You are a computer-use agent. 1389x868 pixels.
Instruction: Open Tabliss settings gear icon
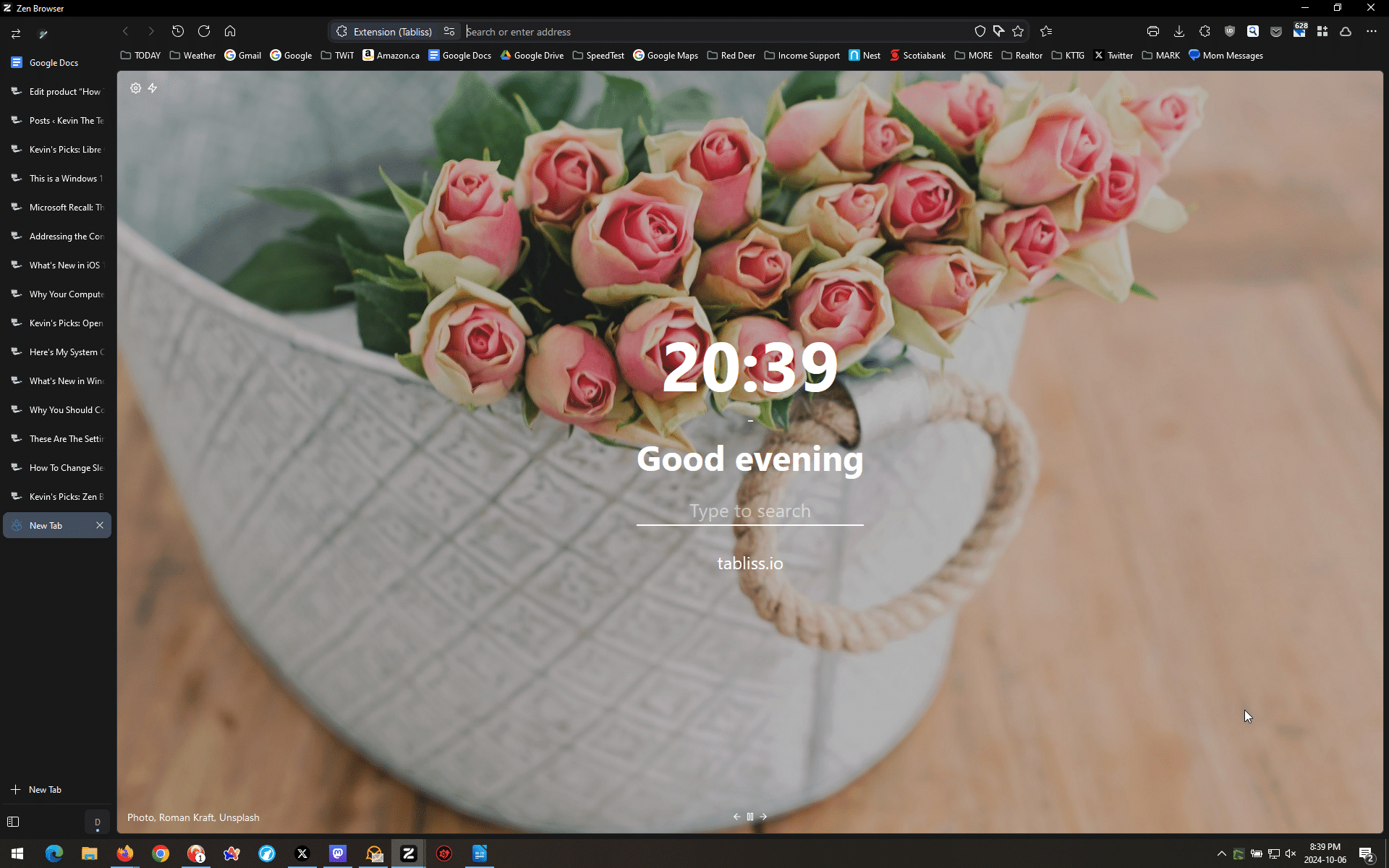[135, 88]
